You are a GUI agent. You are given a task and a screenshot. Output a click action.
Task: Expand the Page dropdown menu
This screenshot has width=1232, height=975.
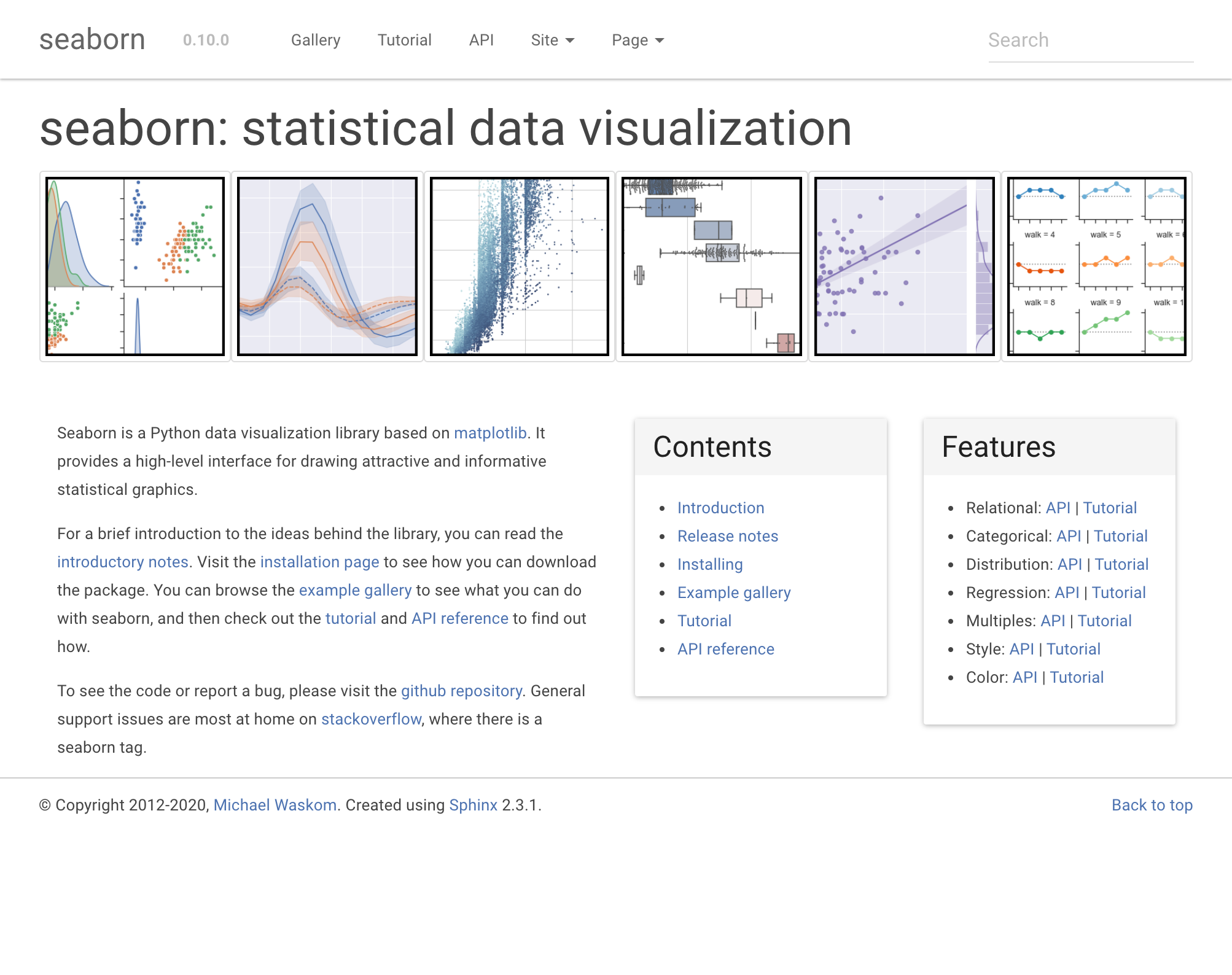tap(637, 39)
